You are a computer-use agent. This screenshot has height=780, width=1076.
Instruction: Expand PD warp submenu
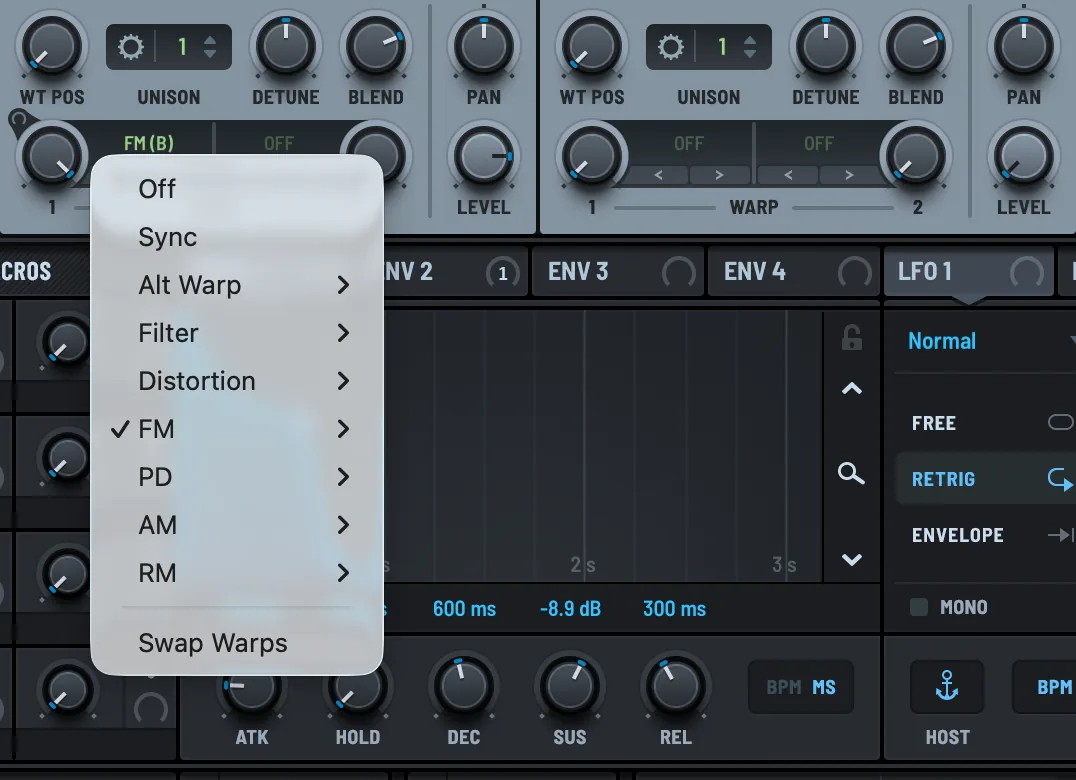click(237, 477)
